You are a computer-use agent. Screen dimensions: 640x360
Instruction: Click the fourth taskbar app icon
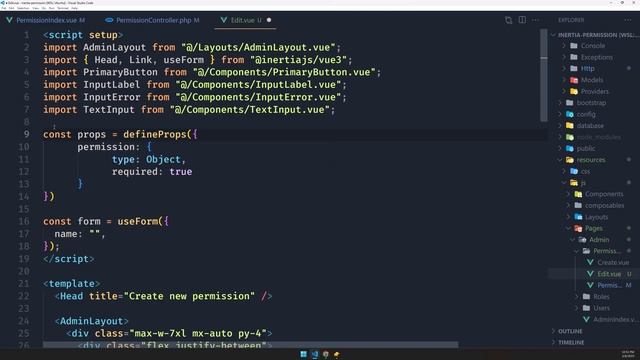tap(337, 354)
